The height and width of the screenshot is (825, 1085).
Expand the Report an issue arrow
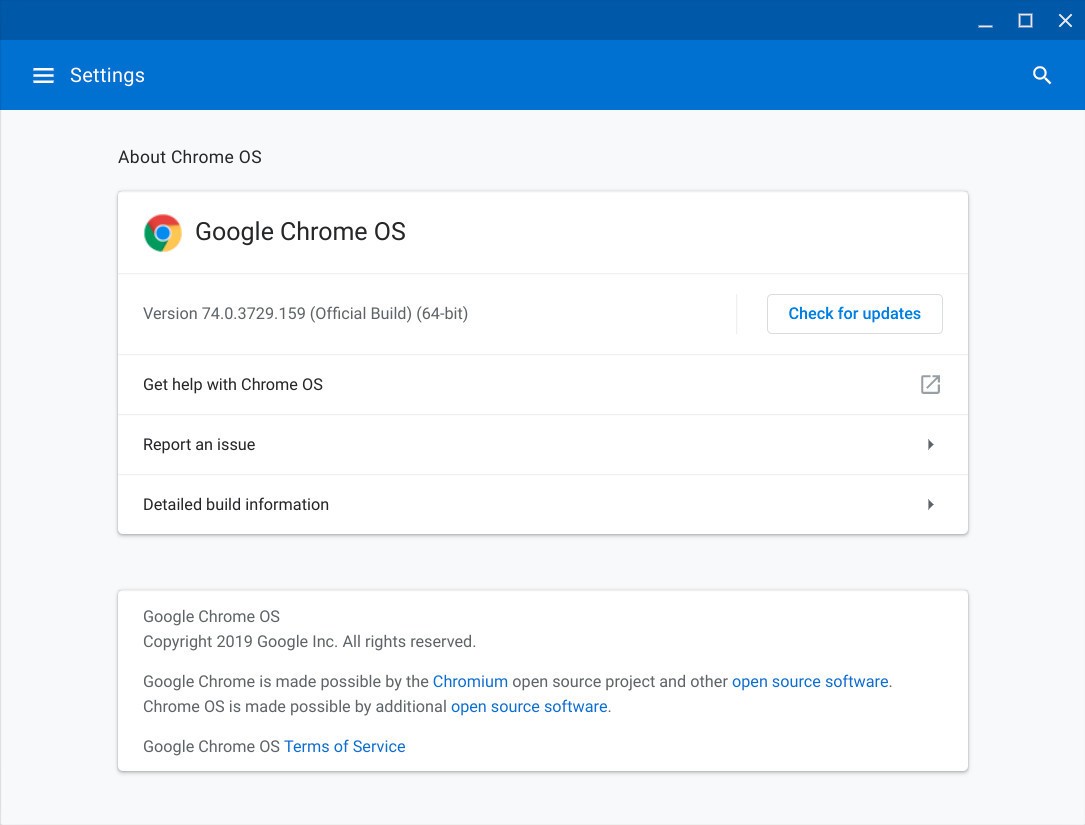(x=931, y=444)
